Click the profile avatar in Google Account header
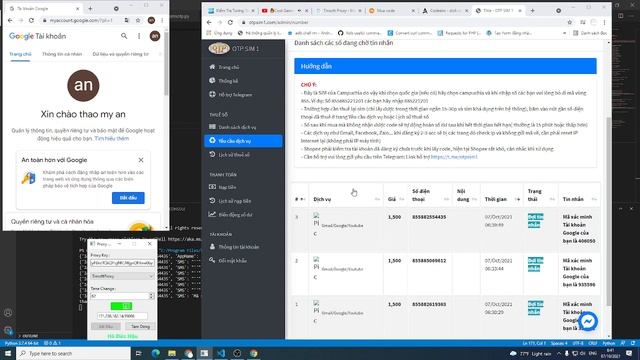The image size is (640, 360). 155,36
